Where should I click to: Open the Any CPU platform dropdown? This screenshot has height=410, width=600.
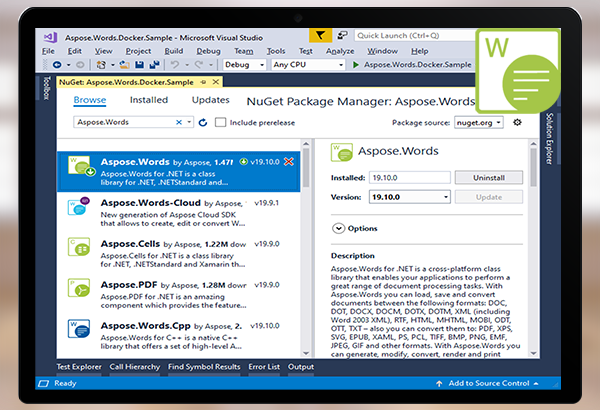point(308,65)
